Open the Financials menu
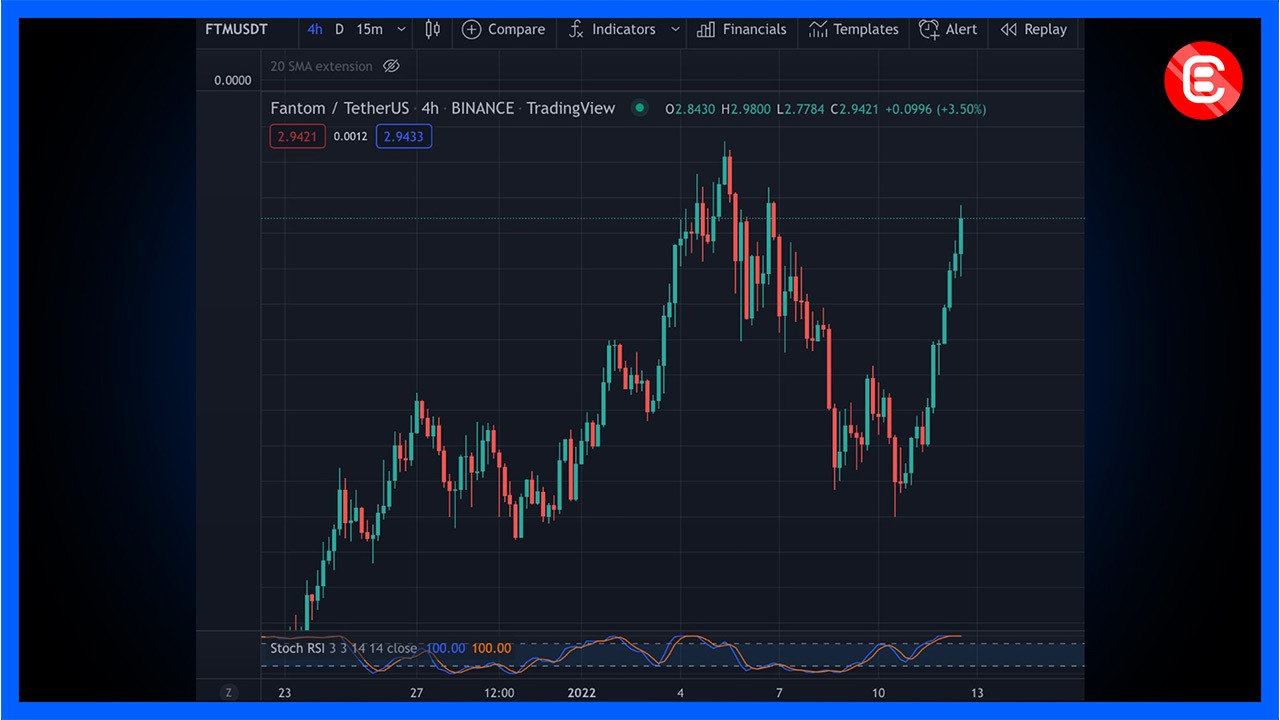 [x=742, y=29]
